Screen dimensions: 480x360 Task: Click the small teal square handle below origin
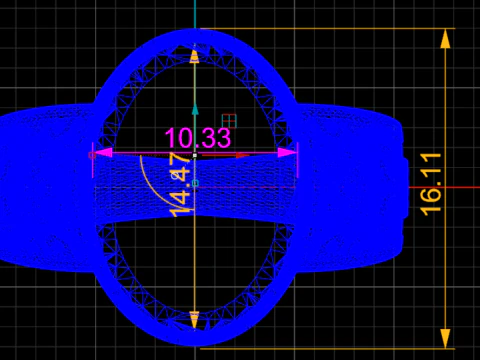pos(195,183)
